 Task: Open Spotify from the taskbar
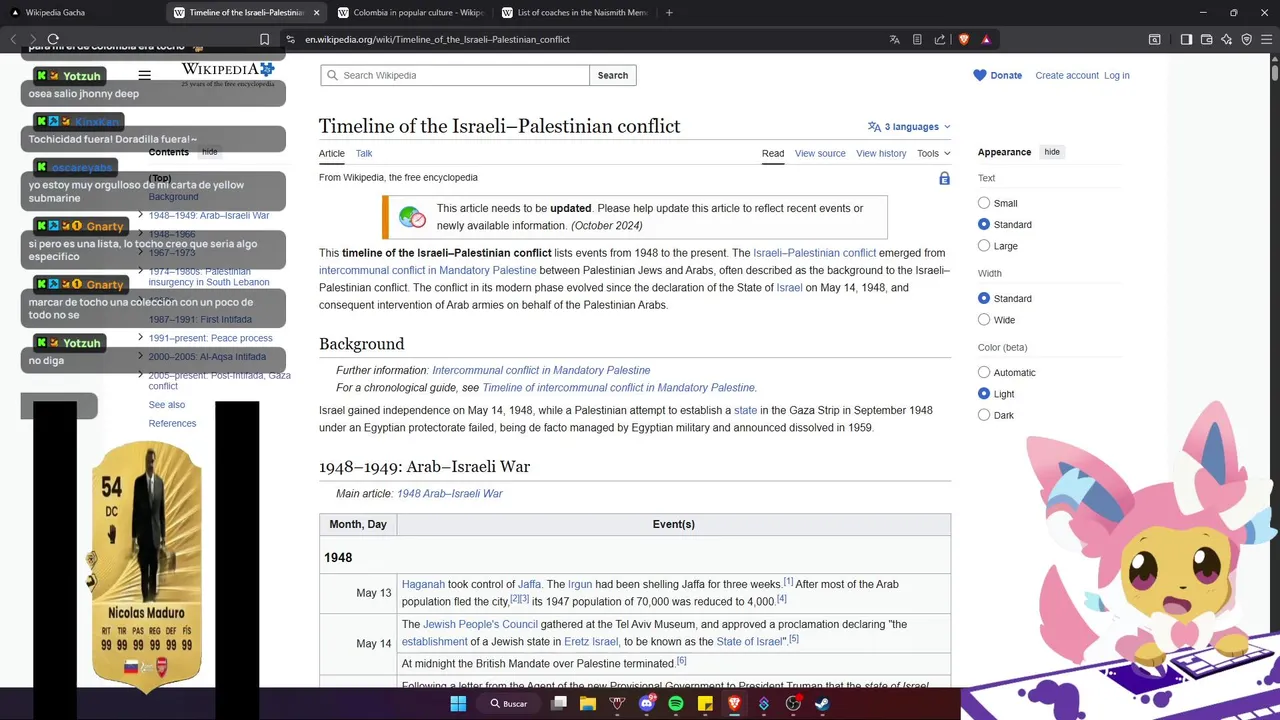tap(676, 703)
